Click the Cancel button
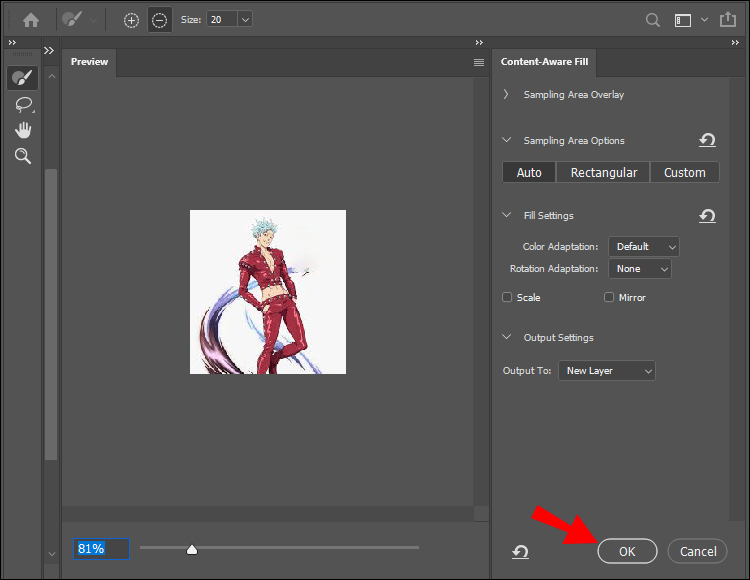 (x=698, y=551)
